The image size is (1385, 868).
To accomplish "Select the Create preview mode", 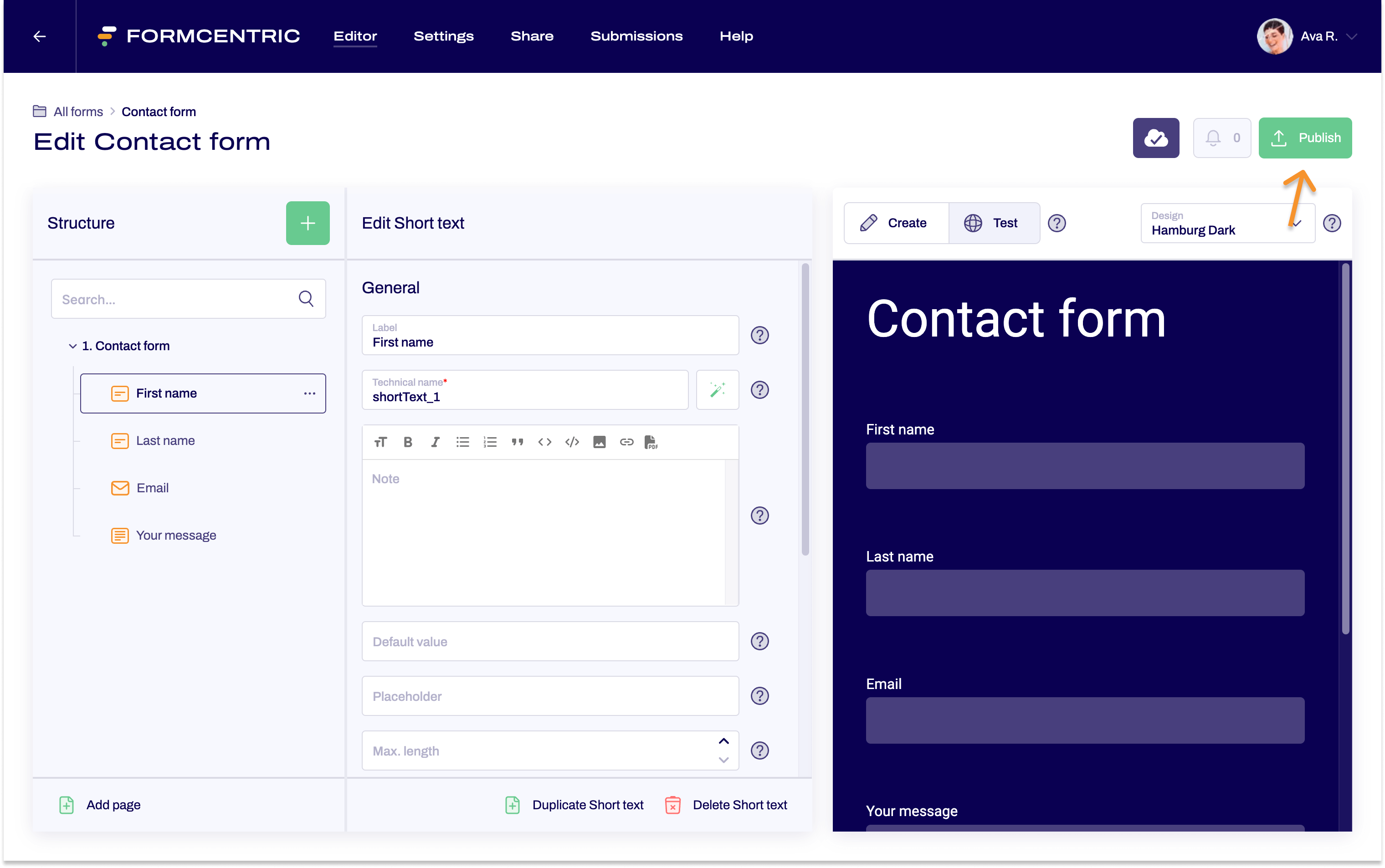I will pos(896,223).
